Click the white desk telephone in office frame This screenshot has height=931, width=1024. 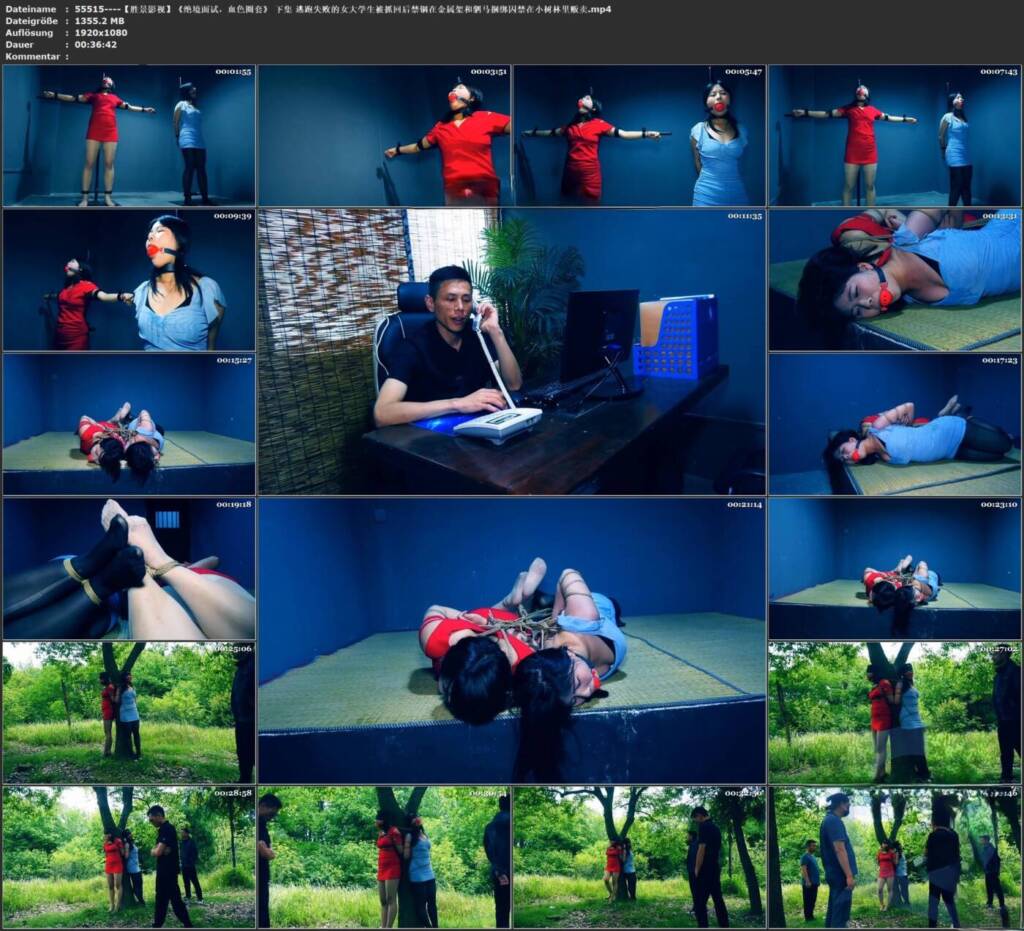pyautogui.click(x=497, y=424)
